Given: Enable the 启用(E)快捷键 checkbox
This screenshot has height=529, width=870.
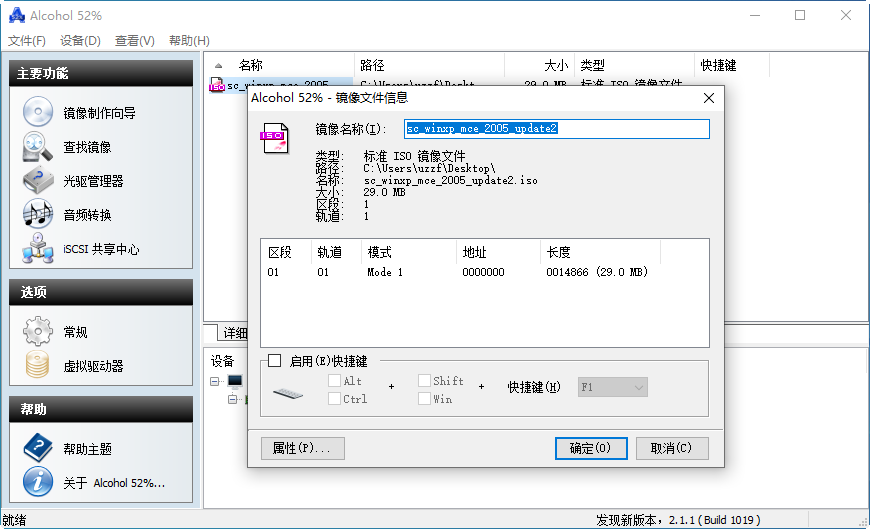Looking at the screenshot, I should [x=275, y=361].
